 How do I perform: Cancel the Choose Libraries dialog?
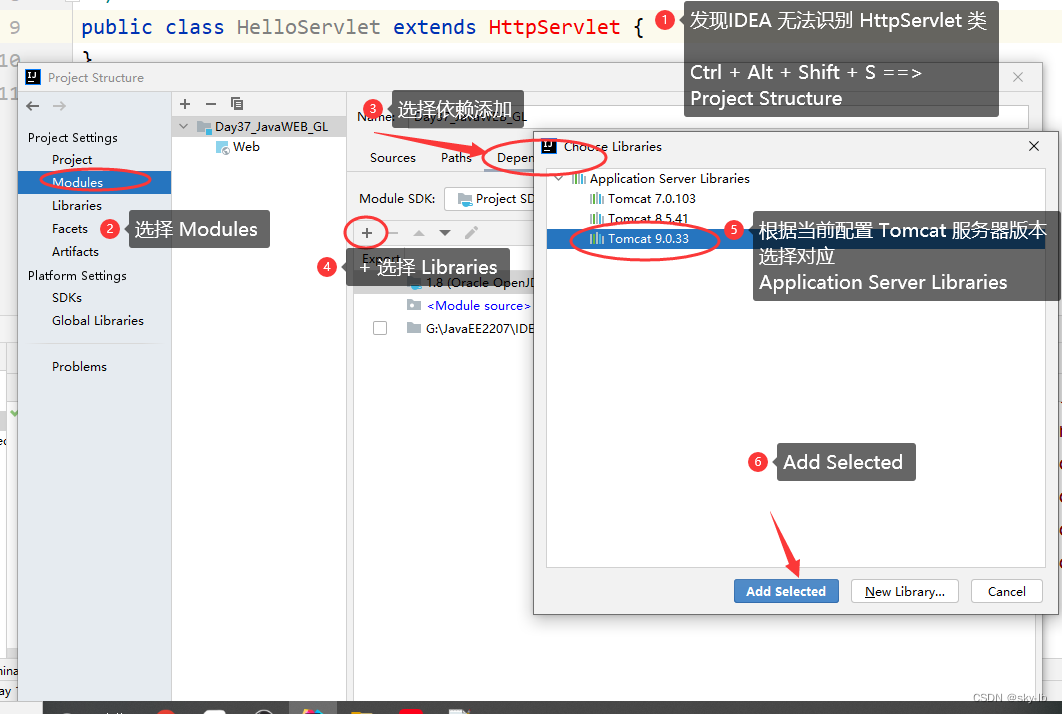coord(1006,591)
